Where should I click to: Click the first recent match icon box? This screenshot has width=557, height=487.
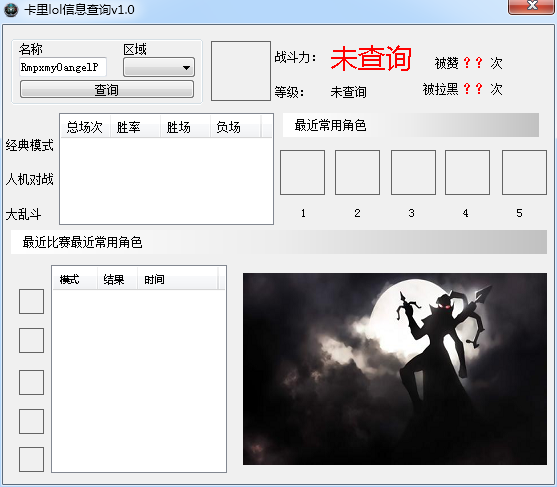pyautogui.click(x=31, y=302)
